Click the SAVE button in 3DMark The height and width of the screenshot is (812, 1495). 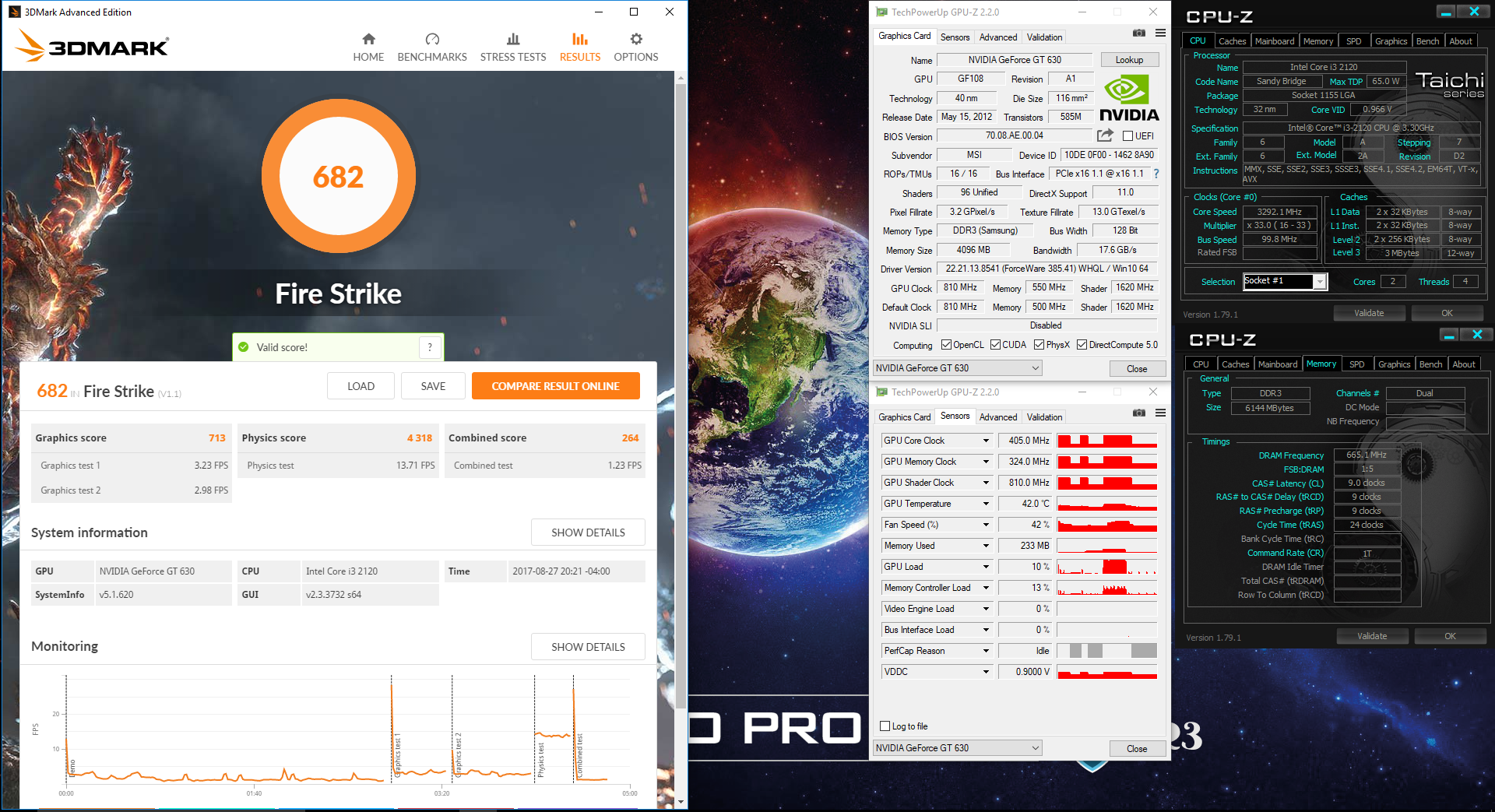[434, 386]
